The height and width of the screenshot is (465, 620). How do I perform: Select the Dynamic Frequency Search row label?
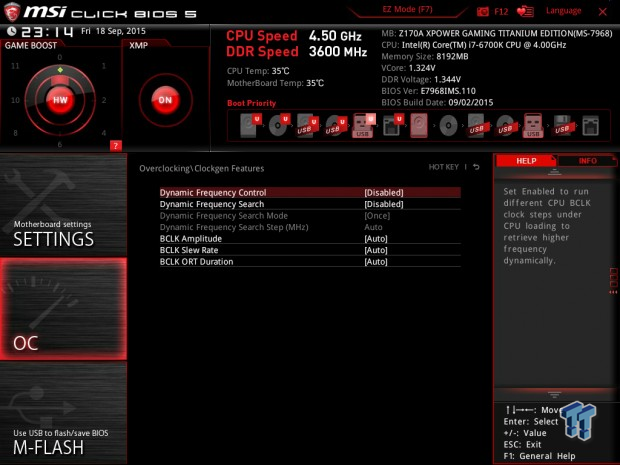(x=212, y=204)
